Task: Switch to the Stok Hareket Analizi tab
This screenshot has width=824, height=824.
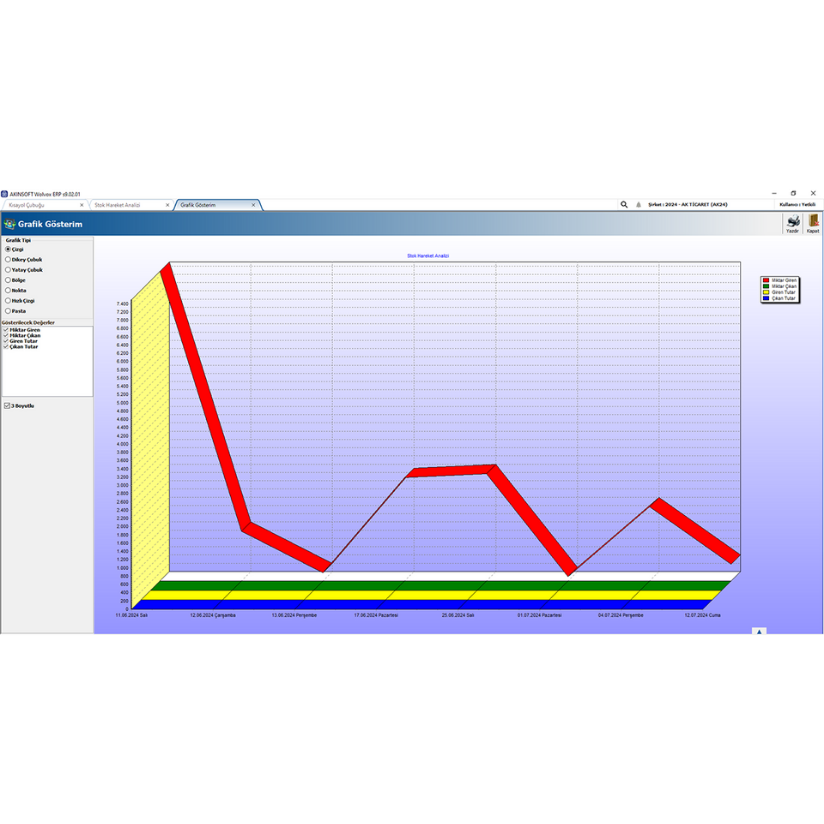Action: click(x=118, y=205)
